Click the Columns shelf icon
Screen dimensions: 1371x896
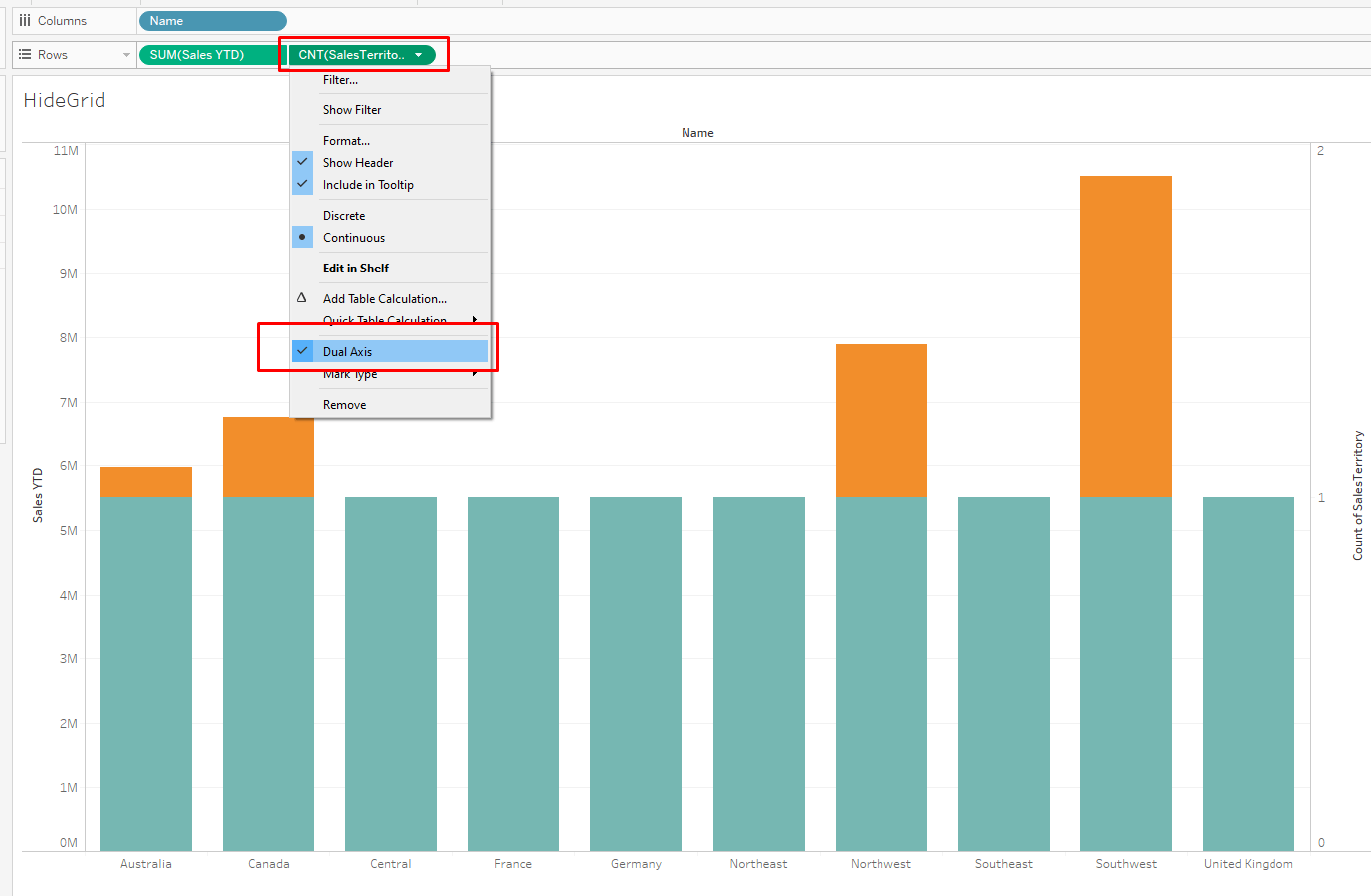pos(25,20)
